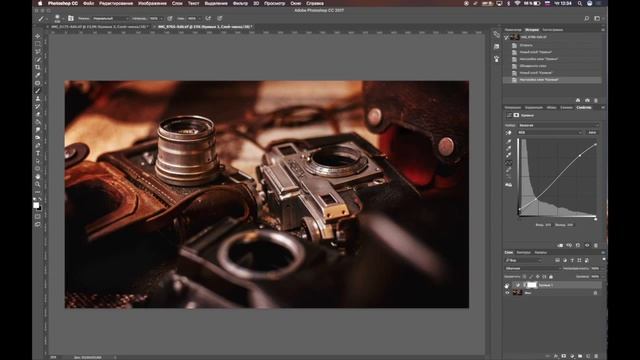Screen dimensions: 640x360
Task: Select the Zoom tool in the toolbar
Action: 38,184
